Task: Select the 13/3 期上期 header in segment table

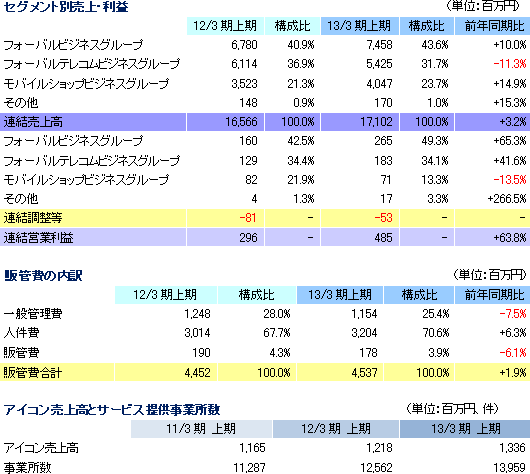Action: 360,26
